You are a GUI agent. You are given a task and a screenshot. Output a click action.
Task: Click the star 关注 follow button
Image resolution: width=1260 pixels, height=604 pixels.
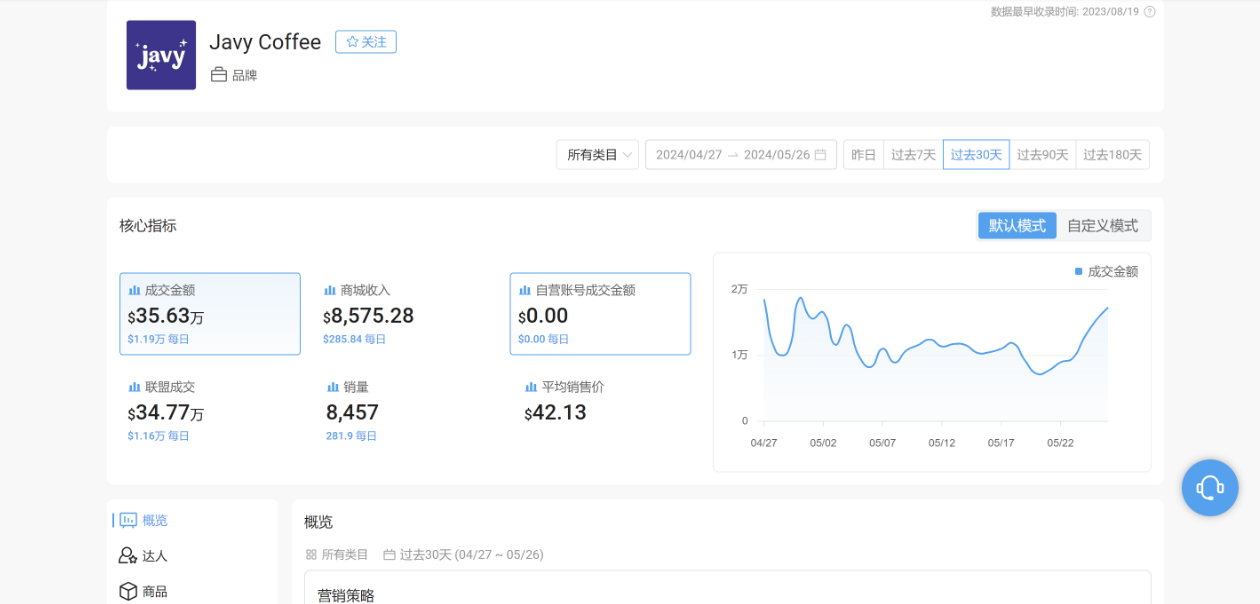tap(366, 42)
